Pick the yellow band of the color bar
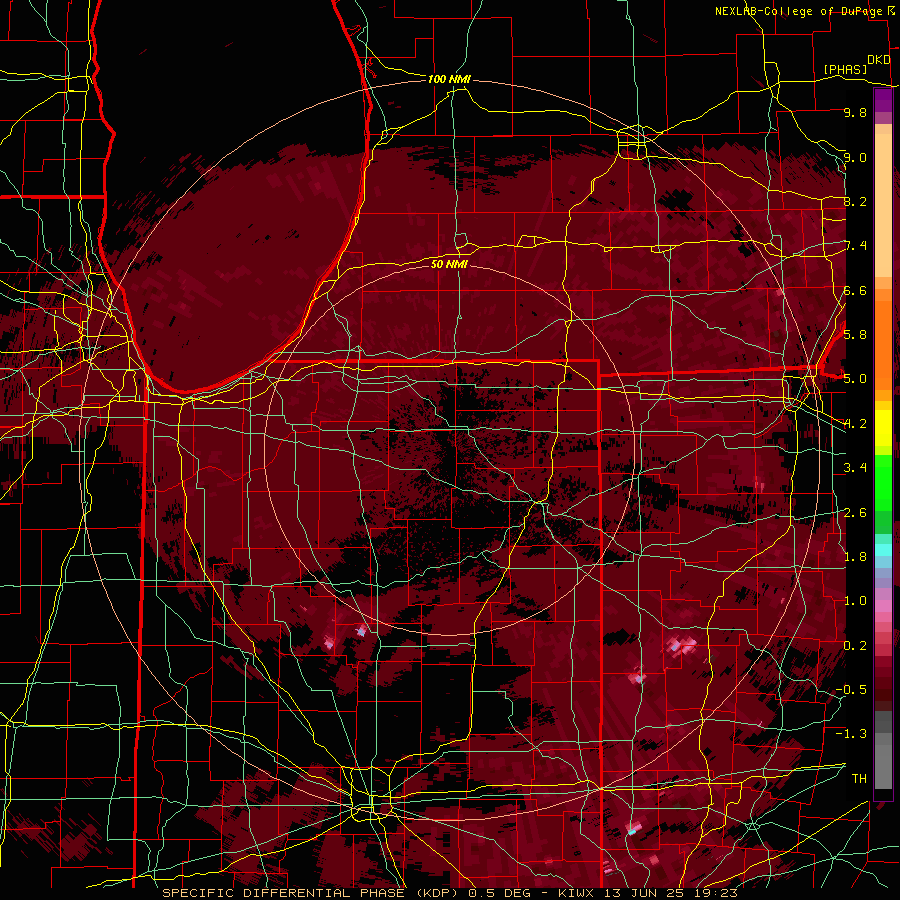 (x=883, y=428)
